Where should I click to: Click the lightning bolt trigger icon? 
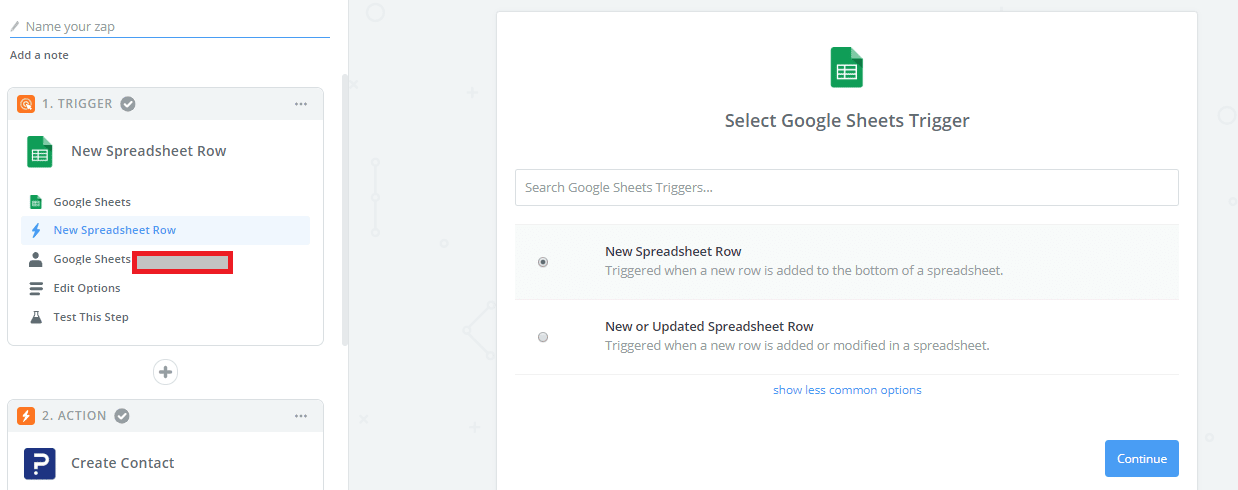36,230
